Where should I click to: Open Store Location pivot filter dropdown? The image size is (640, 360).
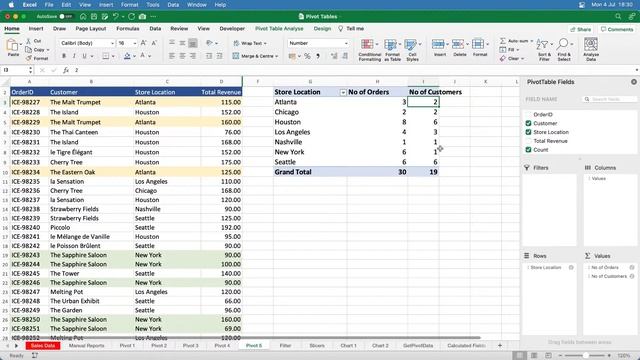(x=343, y=93)
